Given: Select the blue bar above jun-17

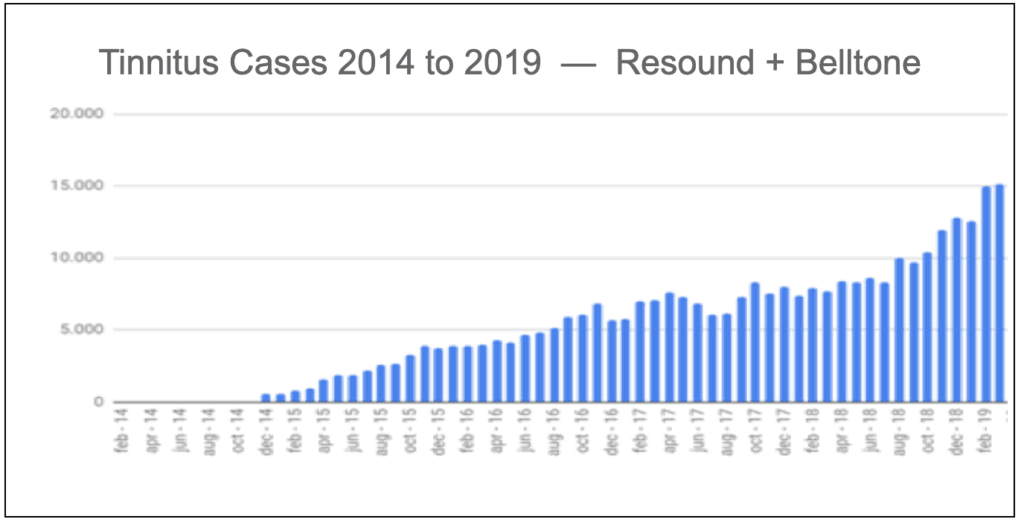Looking at the screenshot, I should coord(697,353).
